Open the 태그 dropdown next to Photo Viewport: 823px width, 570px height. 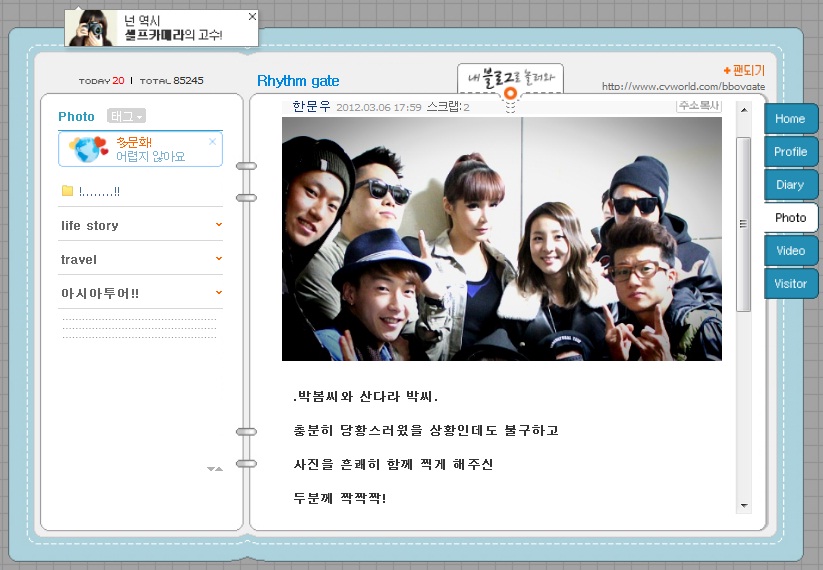pos(127,116)
